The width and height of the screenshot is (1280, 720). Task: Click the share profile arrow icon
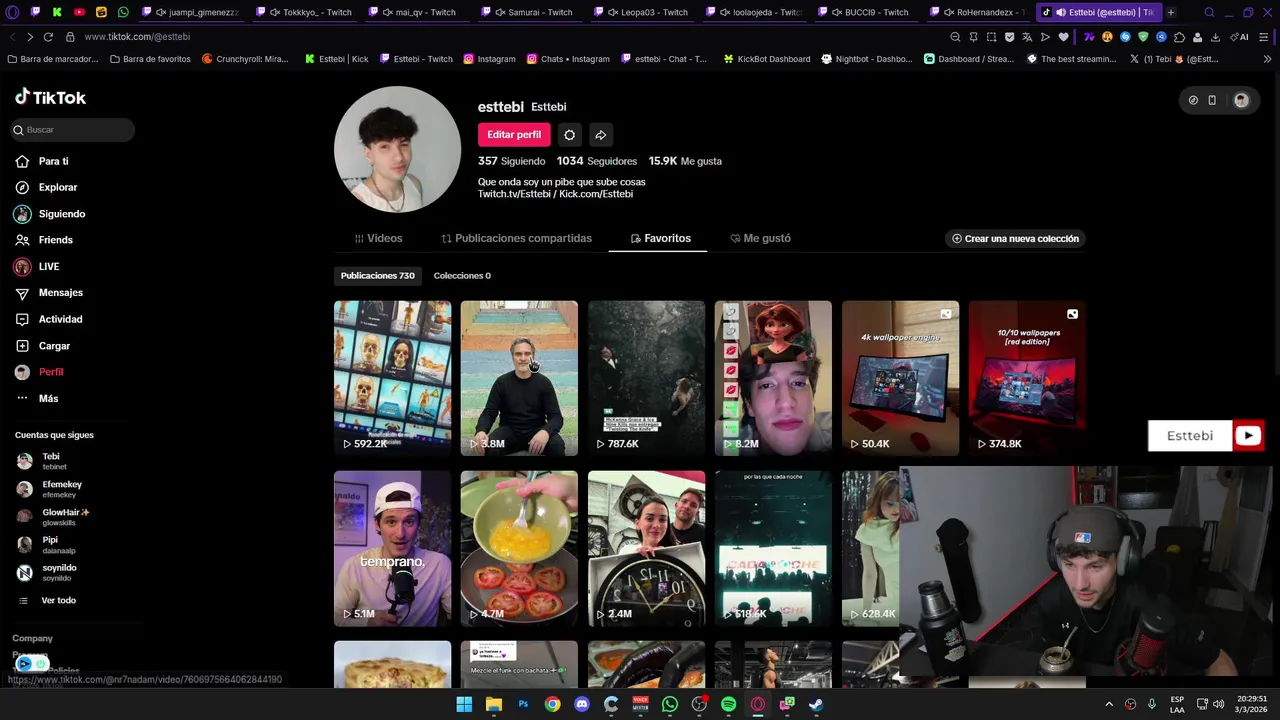(601, 135)
